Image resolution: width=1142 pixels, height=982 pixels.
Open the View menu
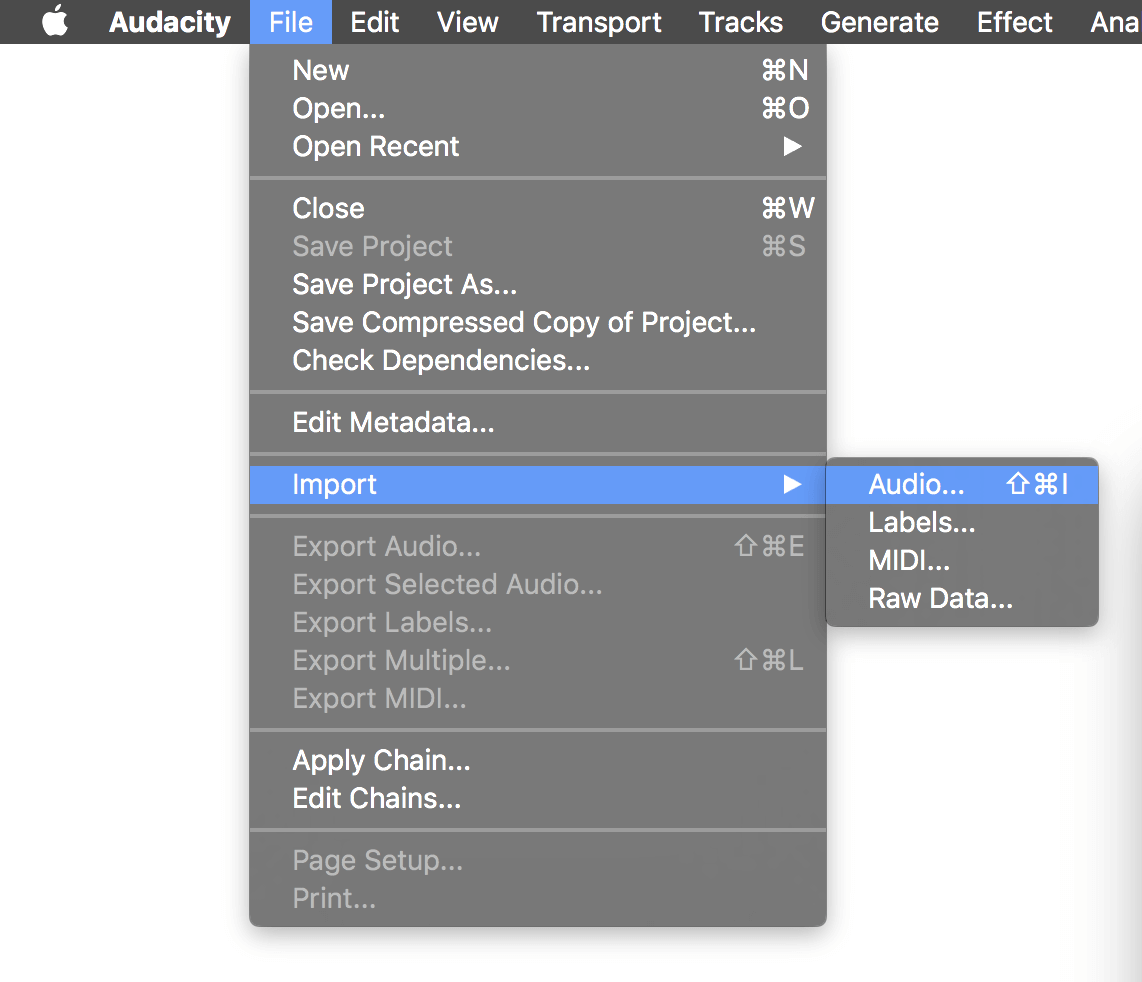466,21
